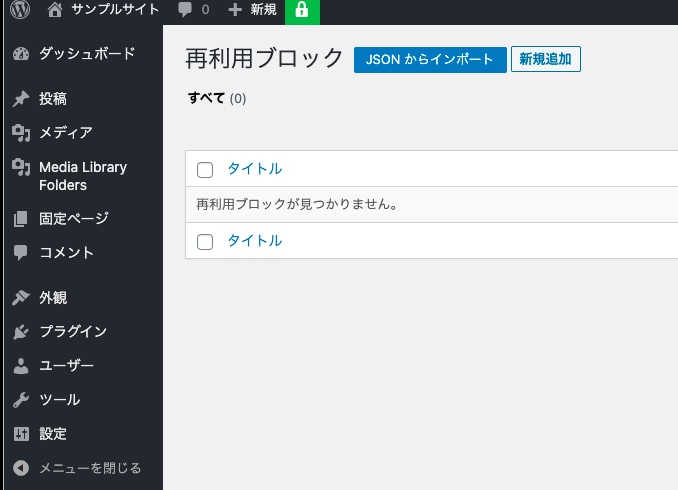Click the ツール wrench icon
This screenshot has height=490, width=678.
21,400
